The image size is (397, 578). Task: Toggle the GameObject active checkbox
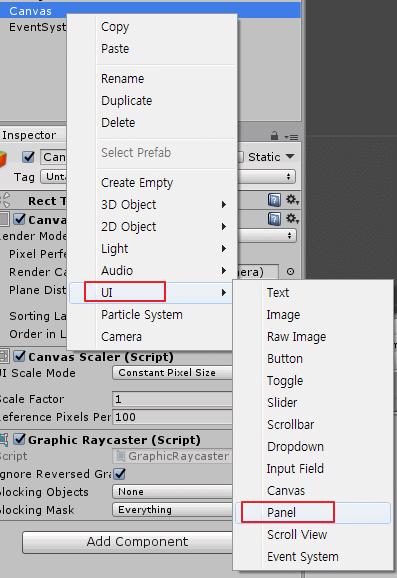[28, 157]
